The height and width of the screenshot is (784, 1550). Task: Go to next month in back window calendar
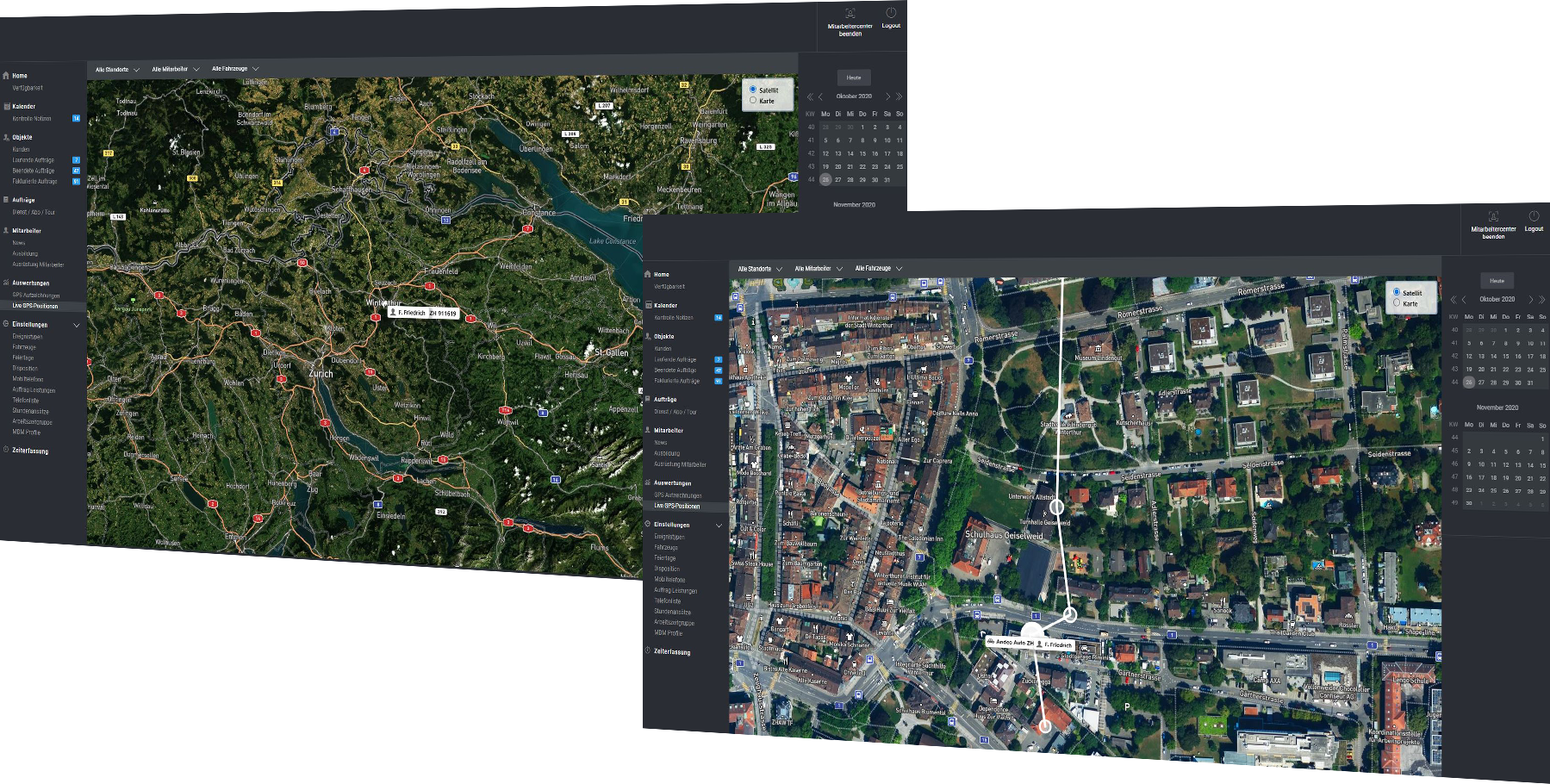(x=888, y=96)
